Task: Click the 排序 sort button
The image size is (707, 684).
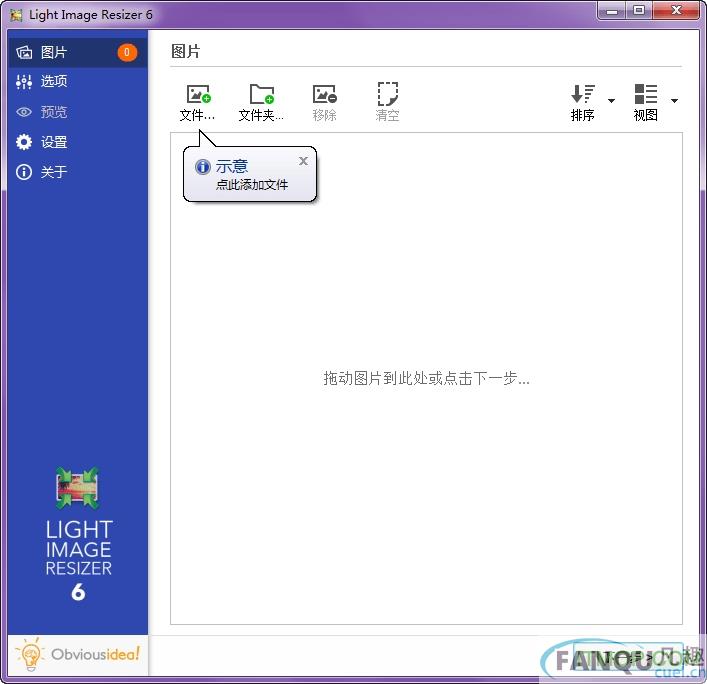Action: tap(583, 102)
